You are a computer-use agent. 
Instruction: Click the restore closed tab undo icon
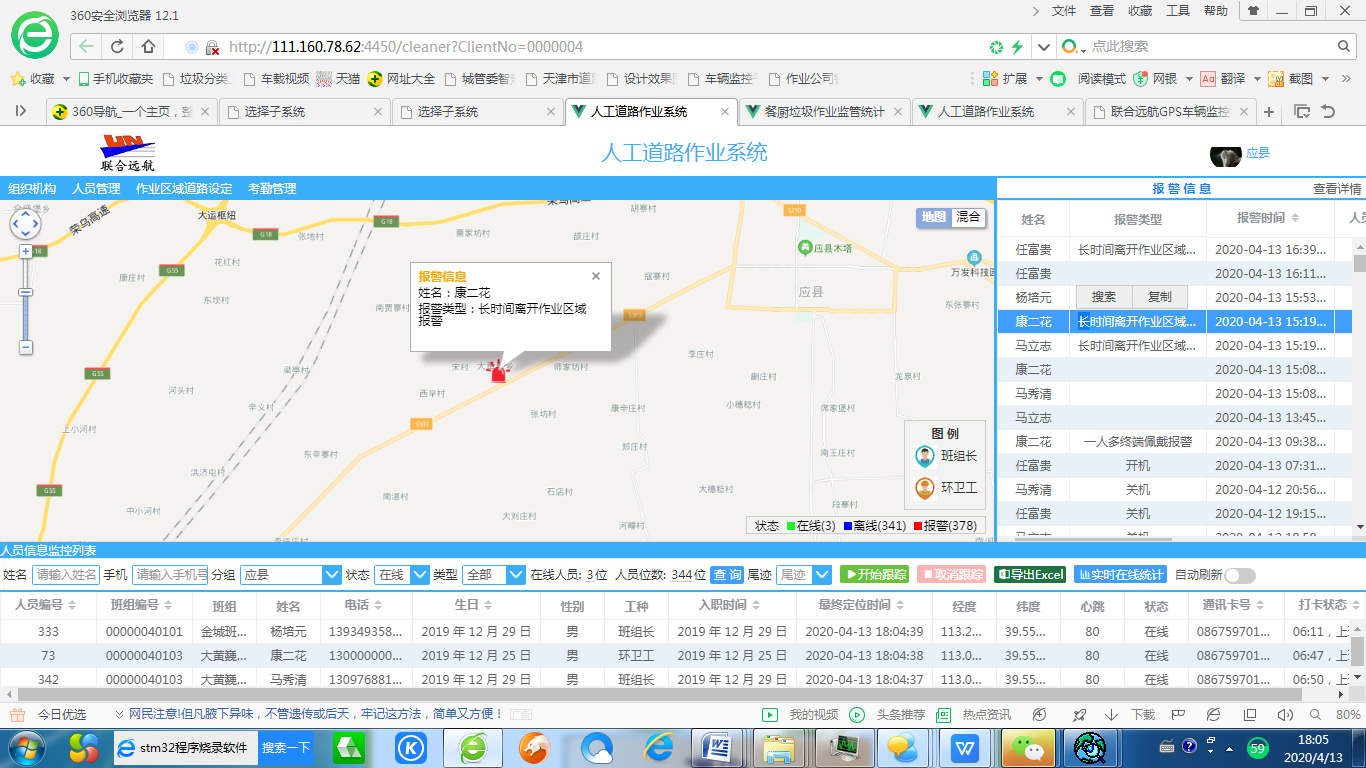[x=1328, y=112]
